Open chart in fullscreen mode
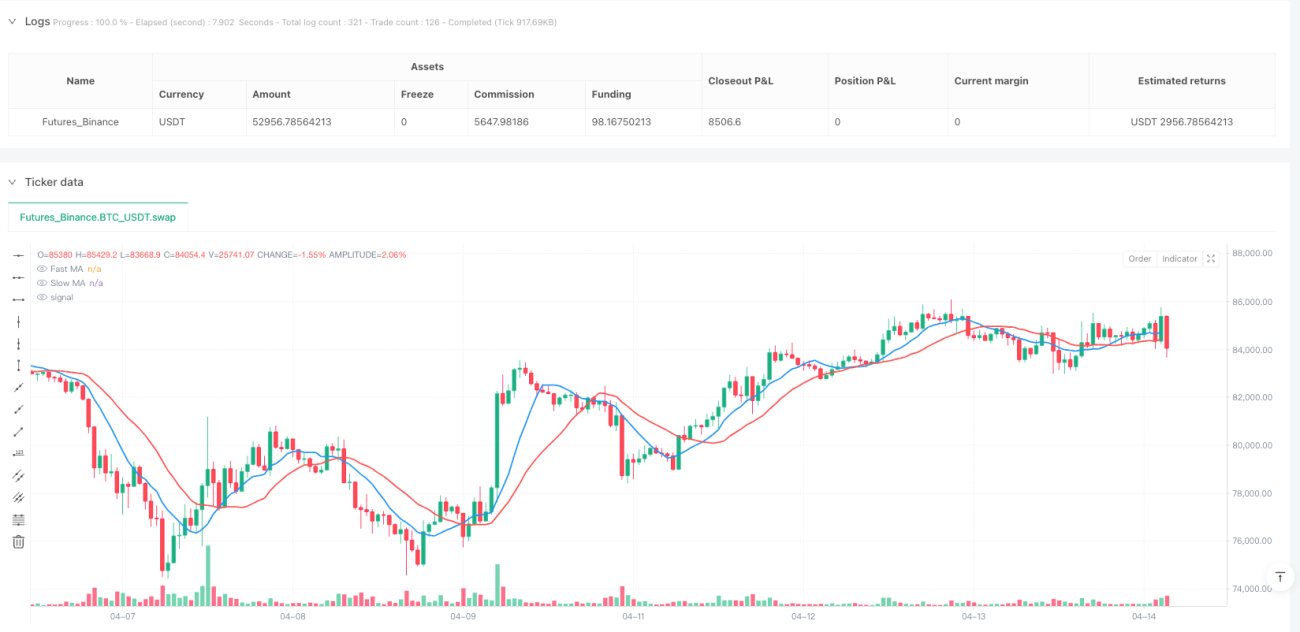 [x=1211, y=259]
